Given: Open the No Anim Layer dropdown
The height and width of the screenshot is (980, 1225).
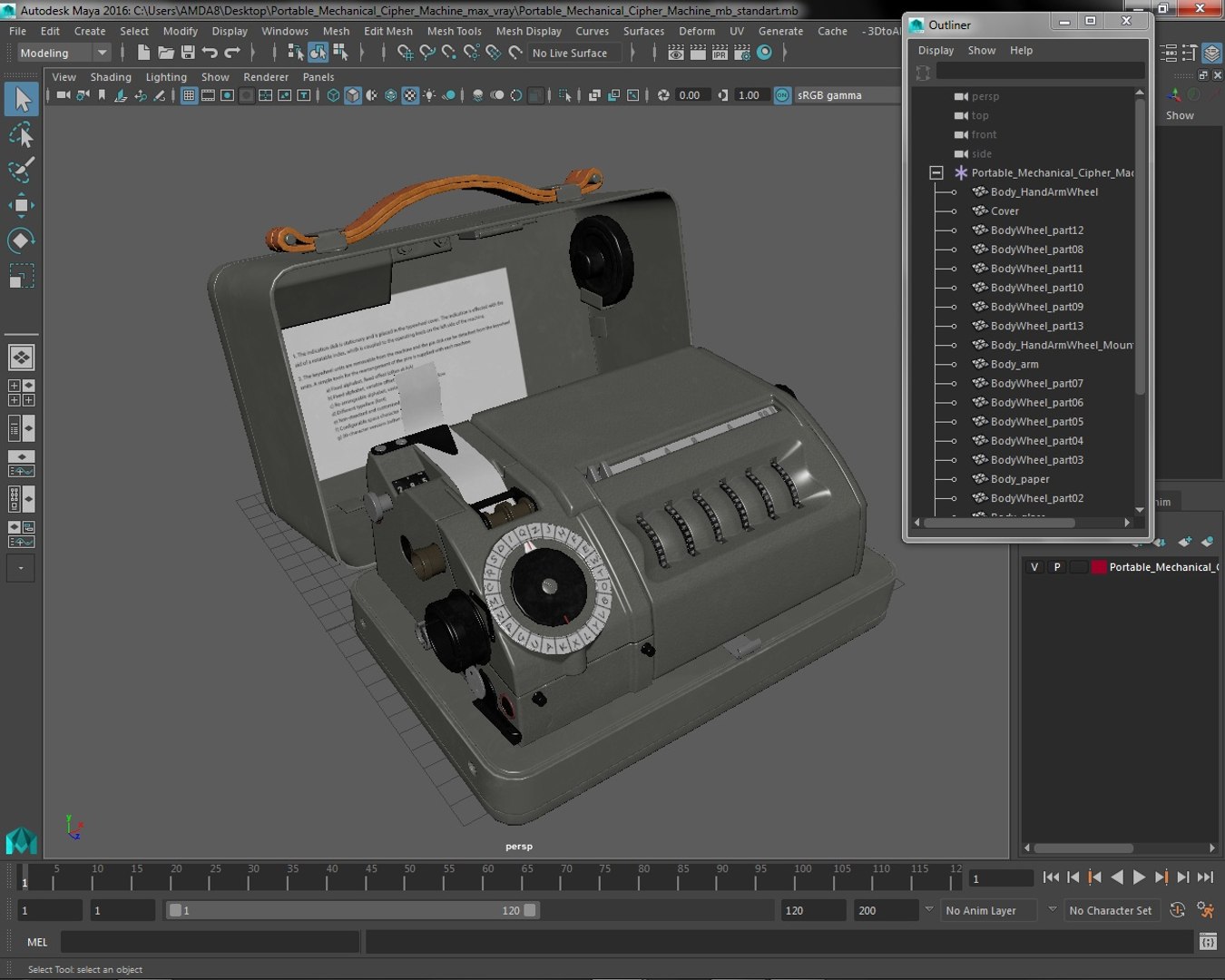Looking at the screenshot, I should coord(989,910).
